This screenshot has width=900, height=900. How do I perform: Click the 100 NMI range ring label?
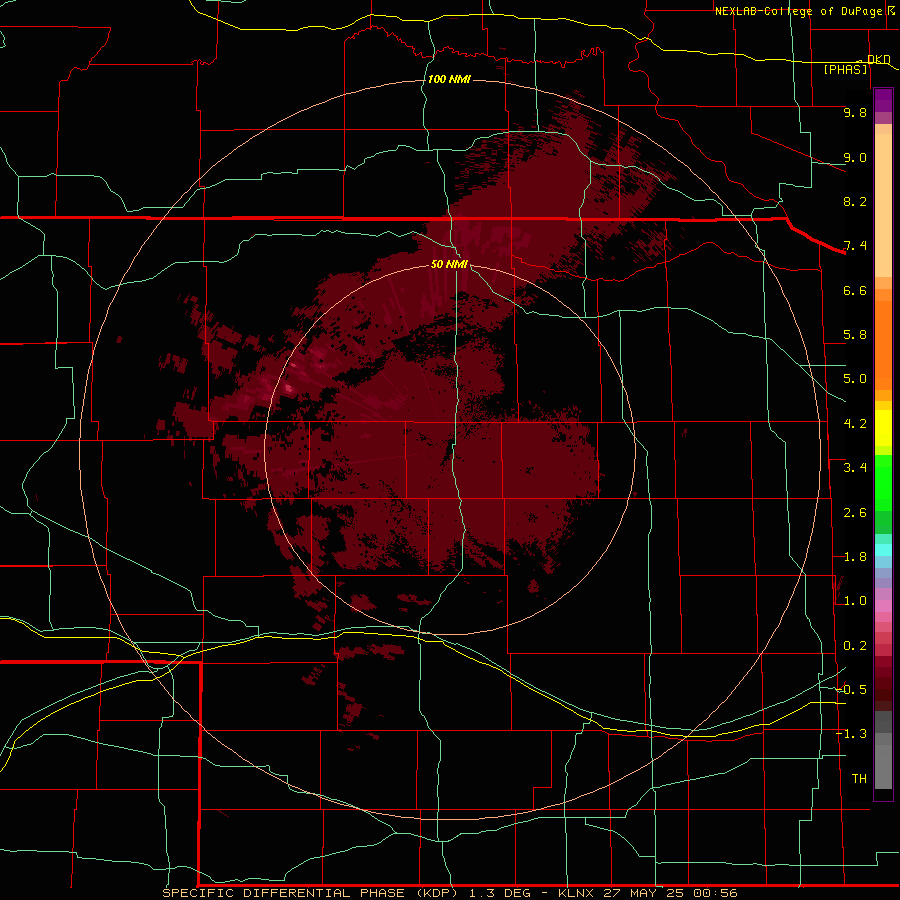pos(449,79)
